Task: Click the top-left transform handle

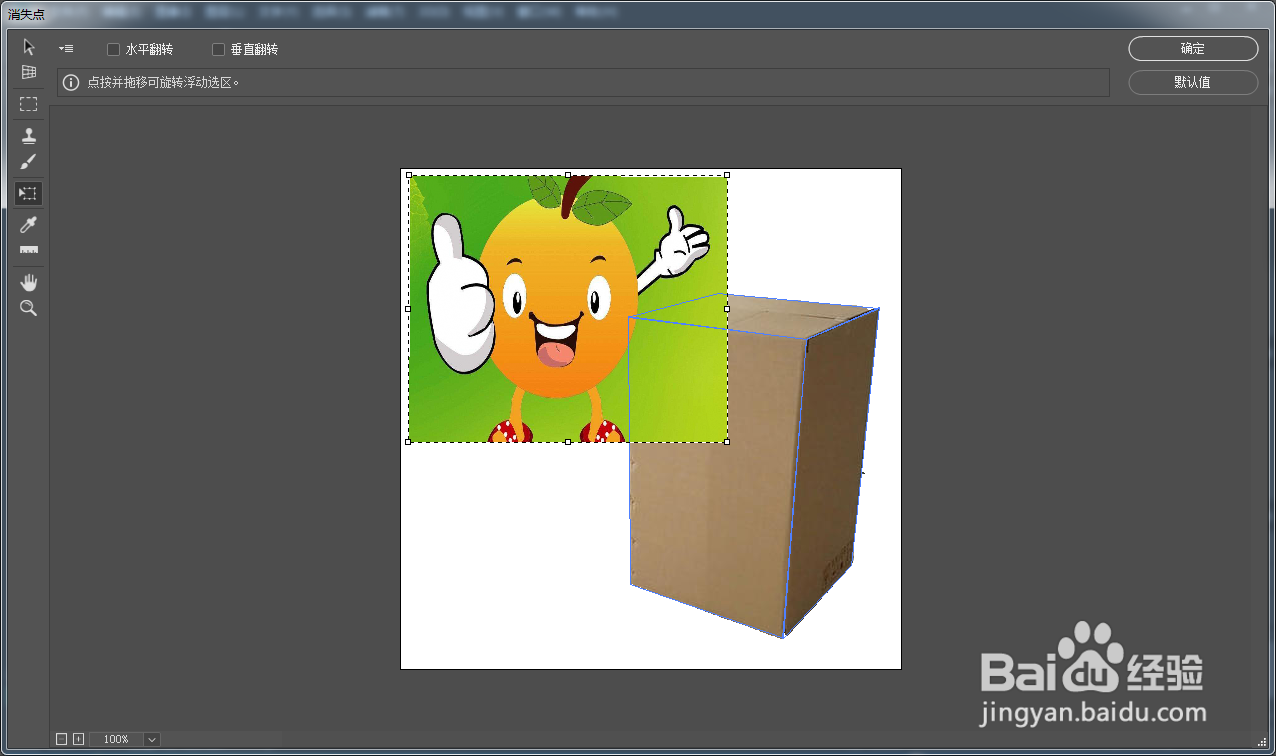Action: [409, 175]
